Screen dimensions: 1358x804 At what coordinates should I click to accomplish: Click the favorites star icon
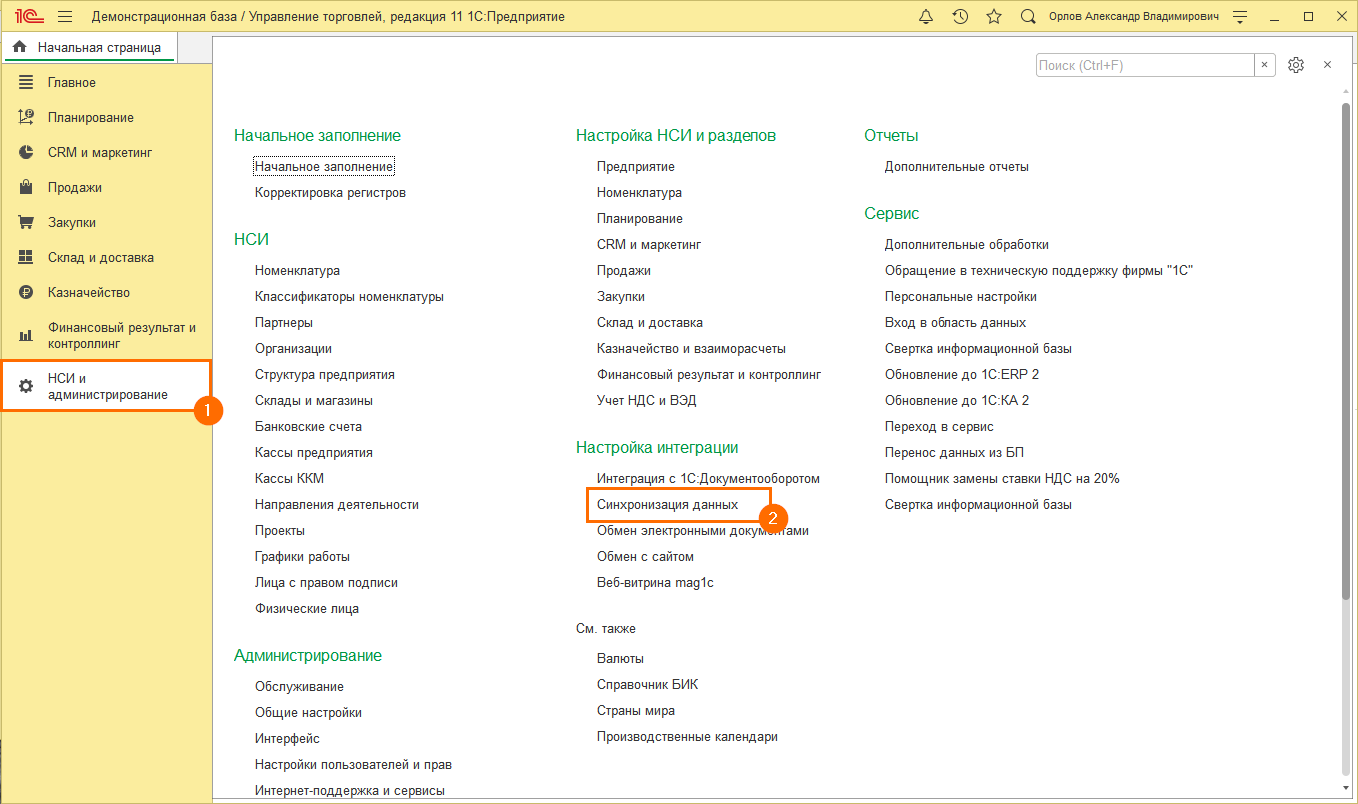993,17
